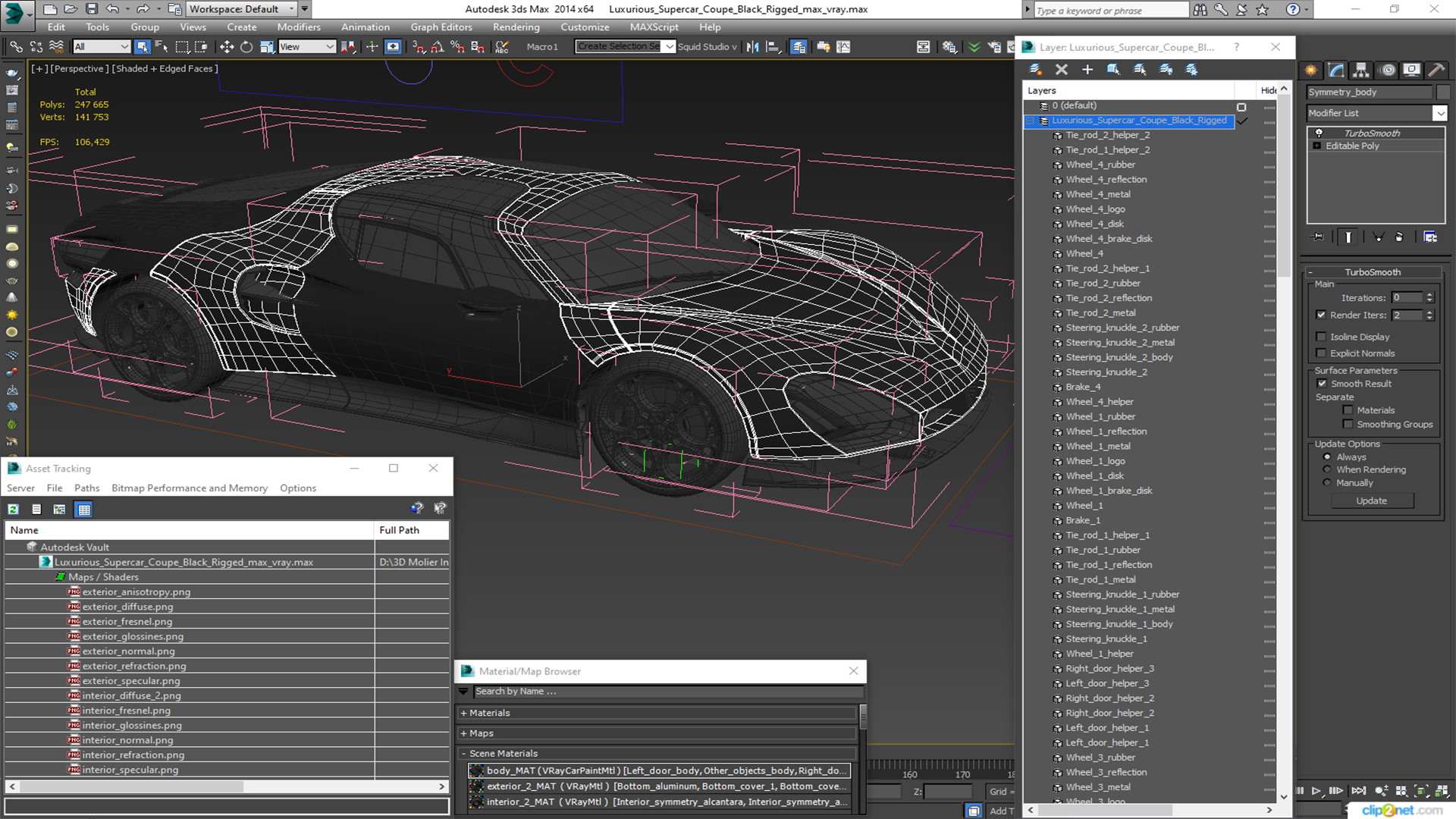Open Bitmap Performance and Memory menu
The width and height of the screenshot is (1456, 819).
tap(190, 488)
